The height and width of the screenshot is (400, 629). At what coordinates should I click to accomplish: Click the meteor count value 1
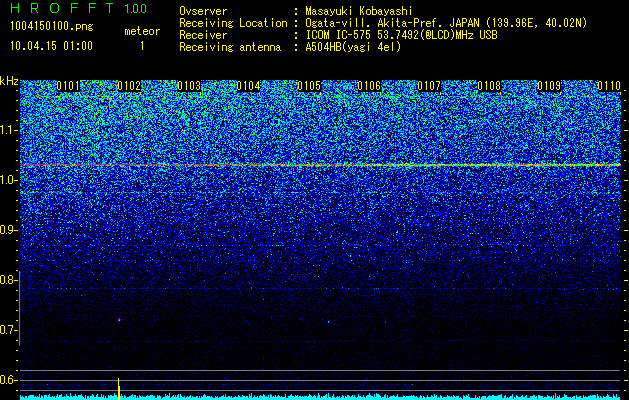coord(142,46)
